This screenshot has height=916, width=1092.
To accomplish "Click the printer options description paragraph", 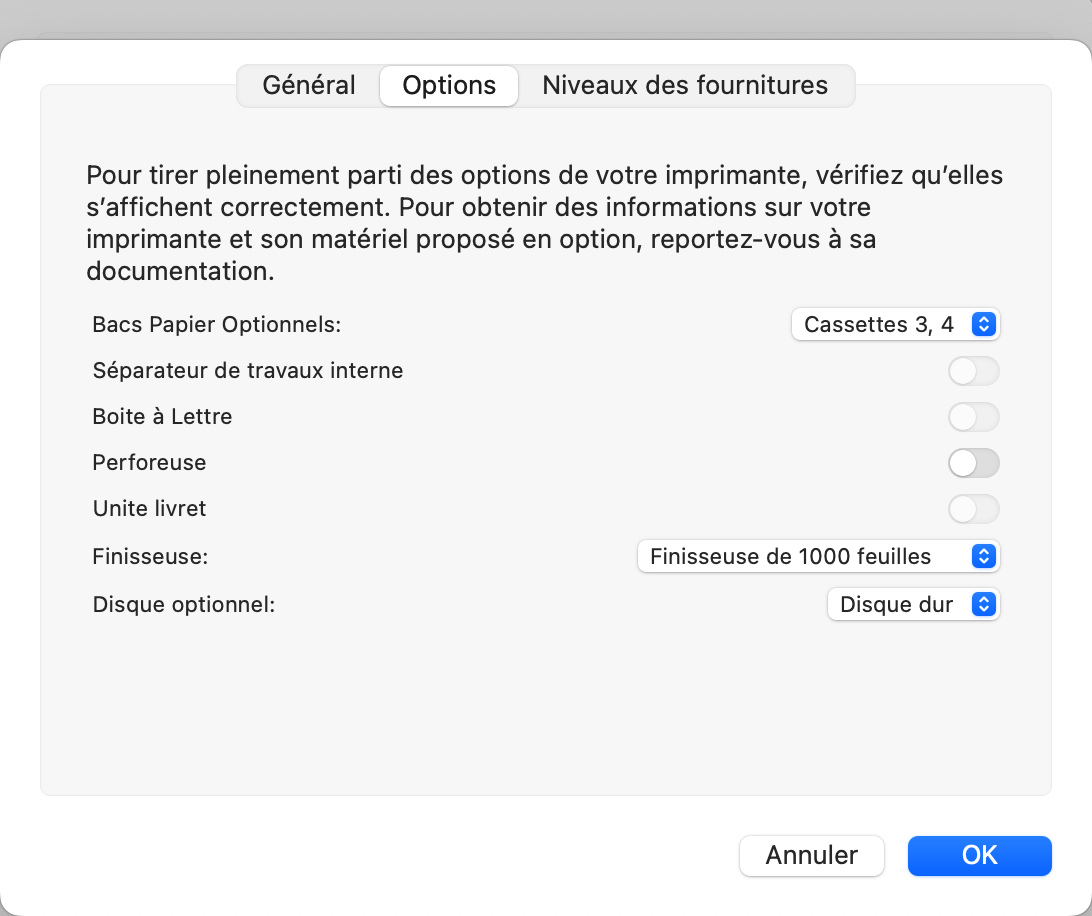I will click(x=544, y=223).
